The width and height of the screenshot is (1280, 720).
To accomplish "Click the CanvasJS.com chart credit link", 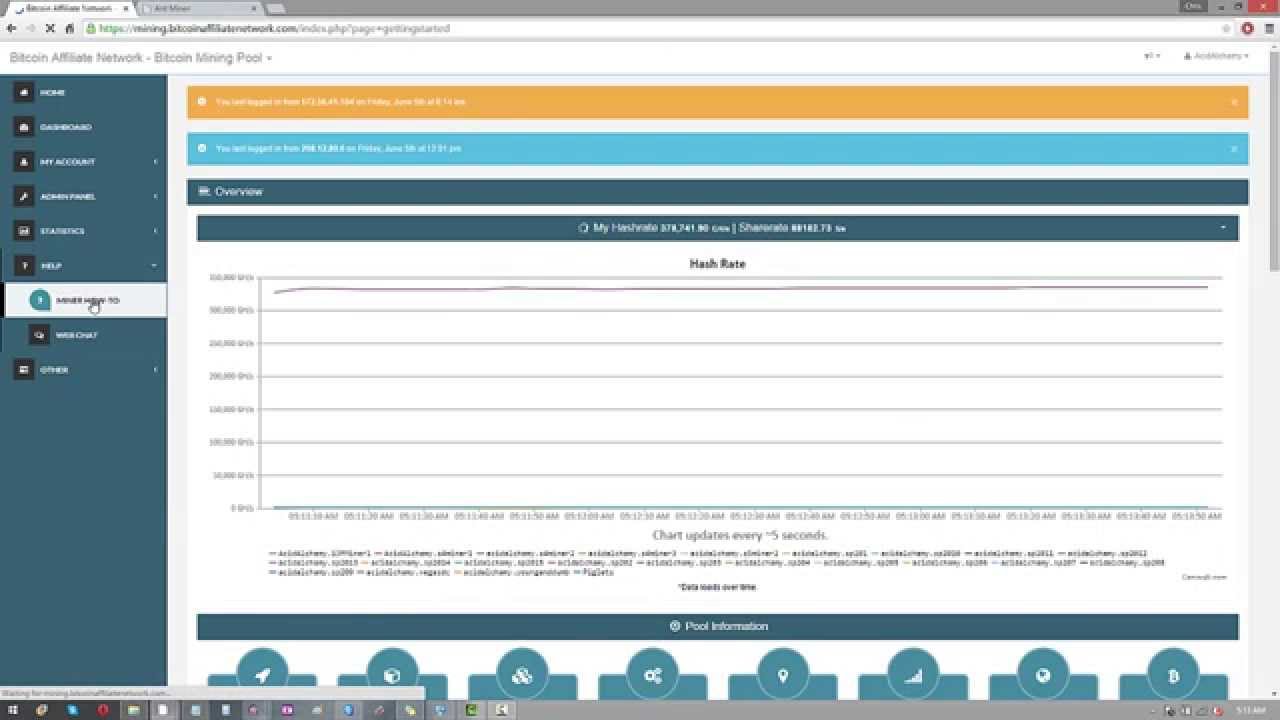I will pos(1203,577).
